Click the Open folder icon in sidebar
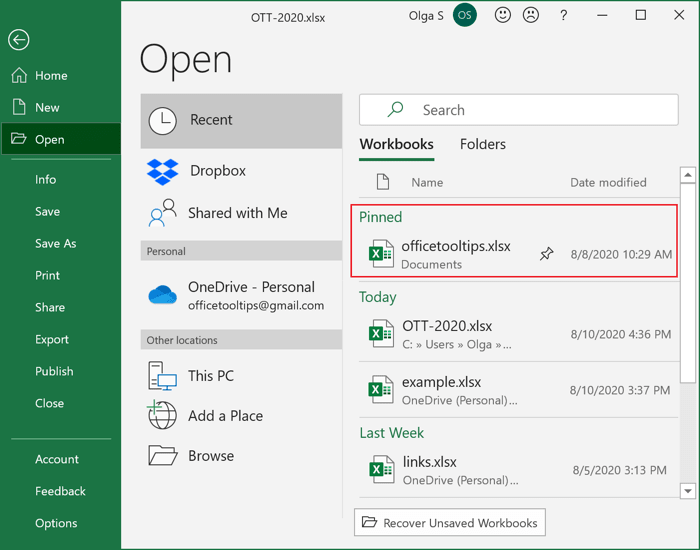Screen dimensions: 700x550 point(19,138)
